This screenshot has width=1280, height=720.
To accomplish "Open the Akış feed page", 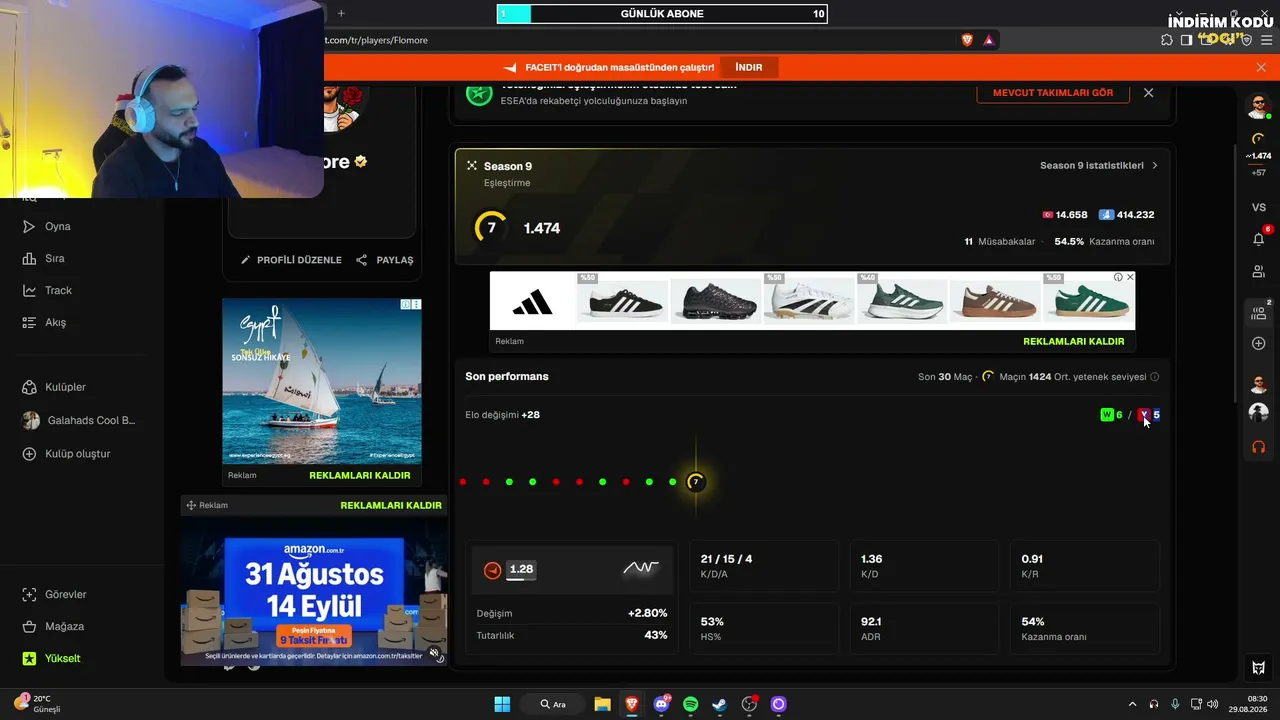I will [x=44, y=322].
